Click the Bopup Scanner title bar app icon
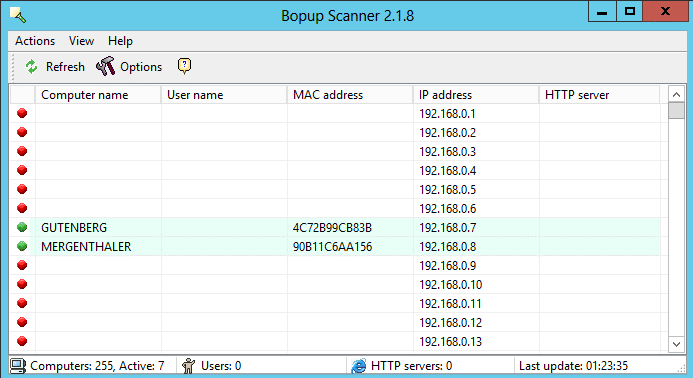 pyautogui.click(x=18, y=15)
